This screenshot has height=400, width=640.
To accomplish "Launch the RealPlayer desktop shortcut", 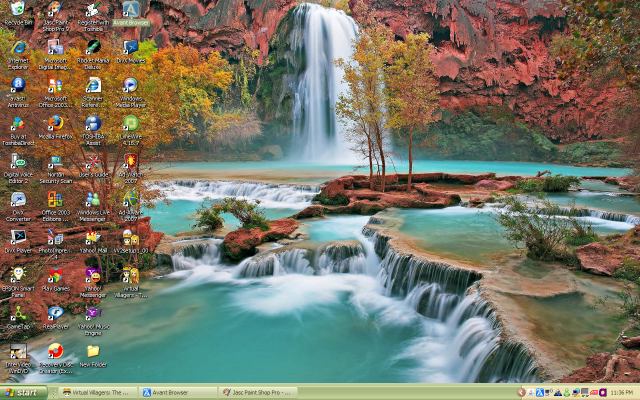I will pos(55,313).
